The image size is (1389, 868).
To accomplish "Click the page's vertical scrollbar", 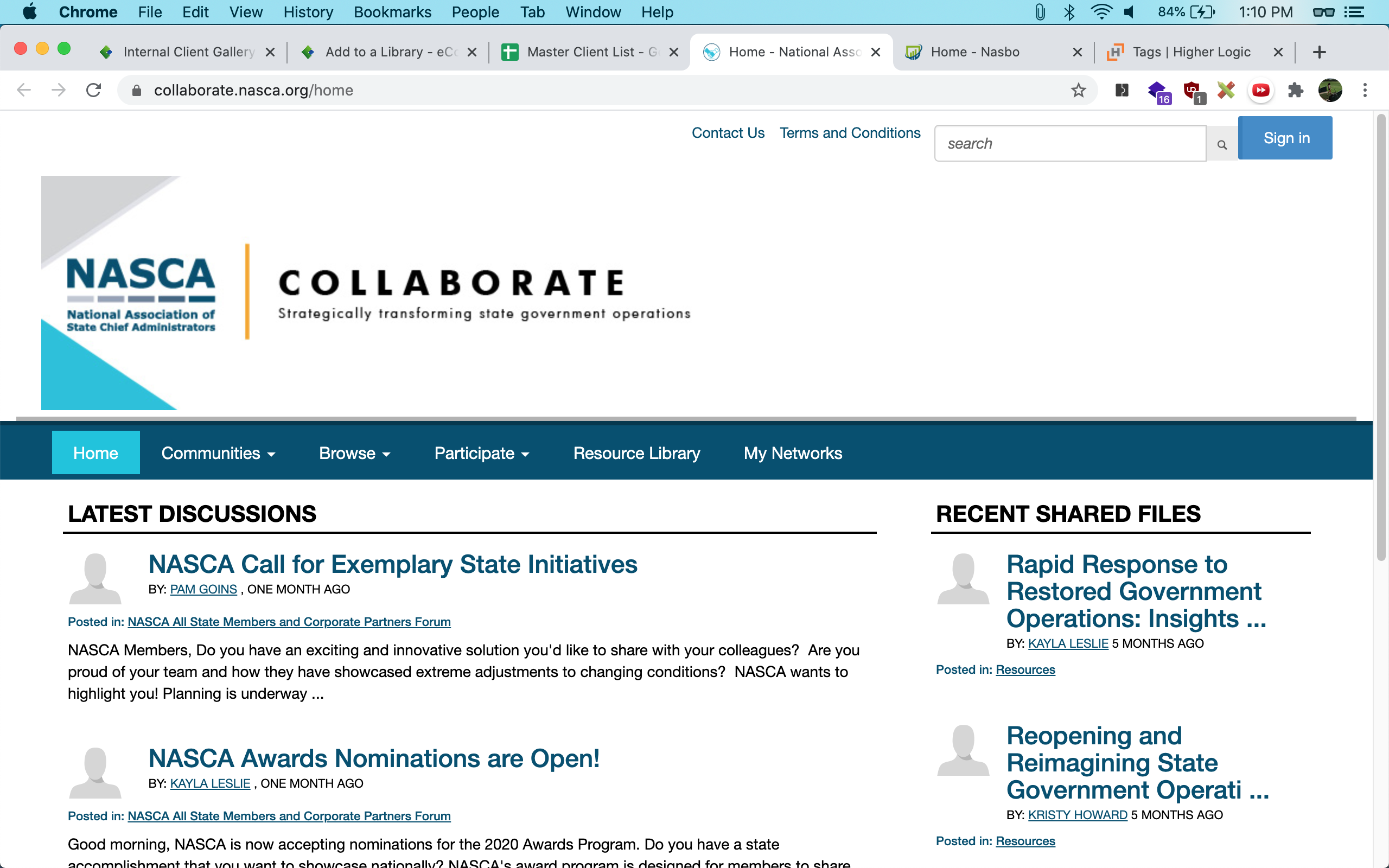I will tap(1381, 344).
